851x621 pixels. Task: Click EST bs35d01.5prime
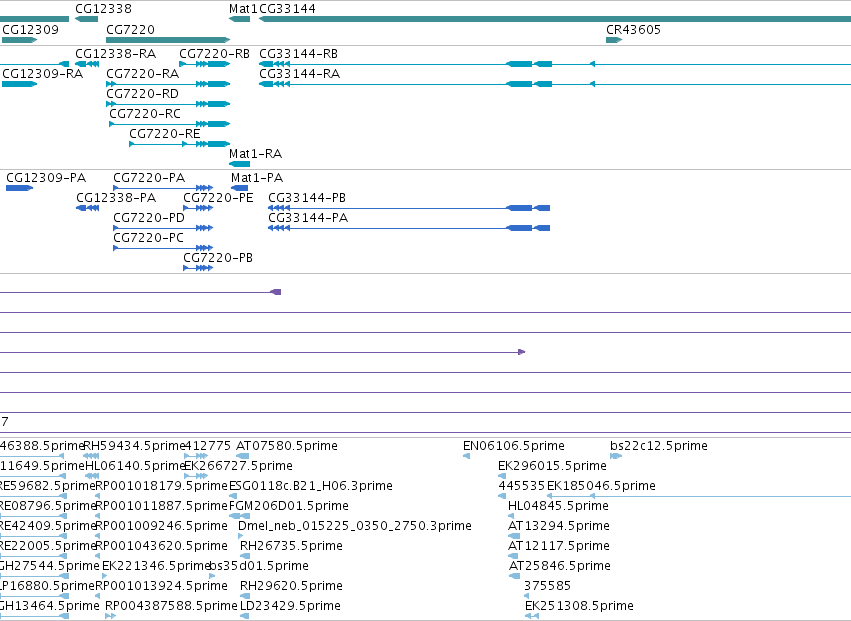[259, 566]
